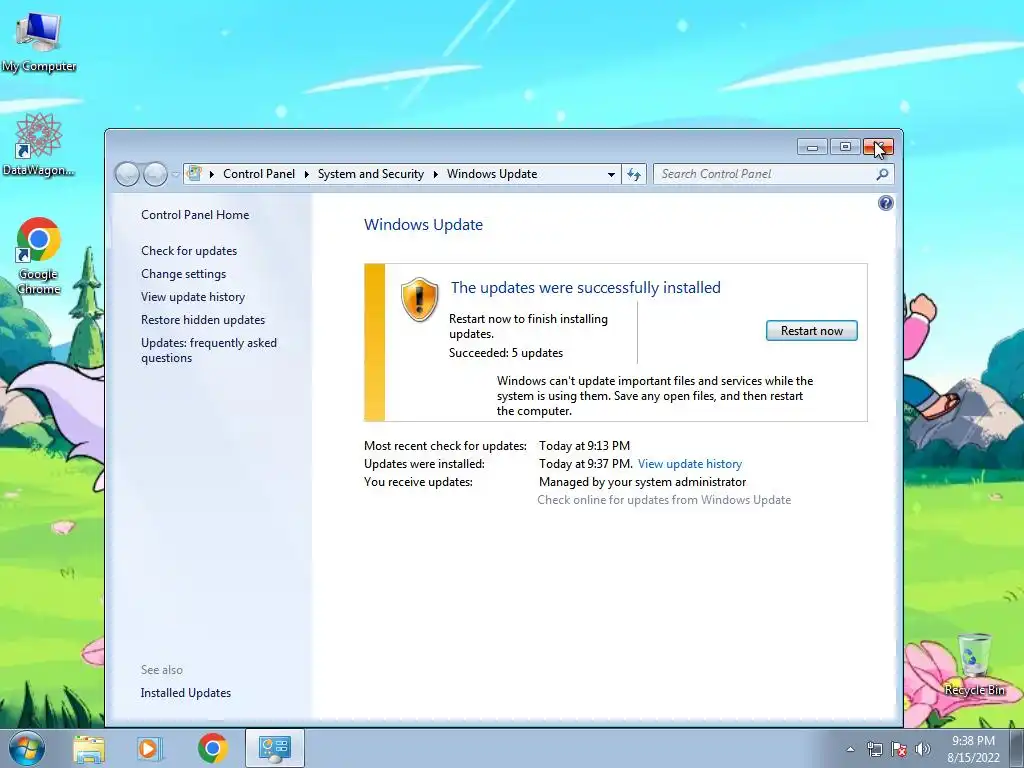This screenshot has height=768, width=1024.
Task: Click the refresh button in address bar
Action: click(x=633, y=174)
